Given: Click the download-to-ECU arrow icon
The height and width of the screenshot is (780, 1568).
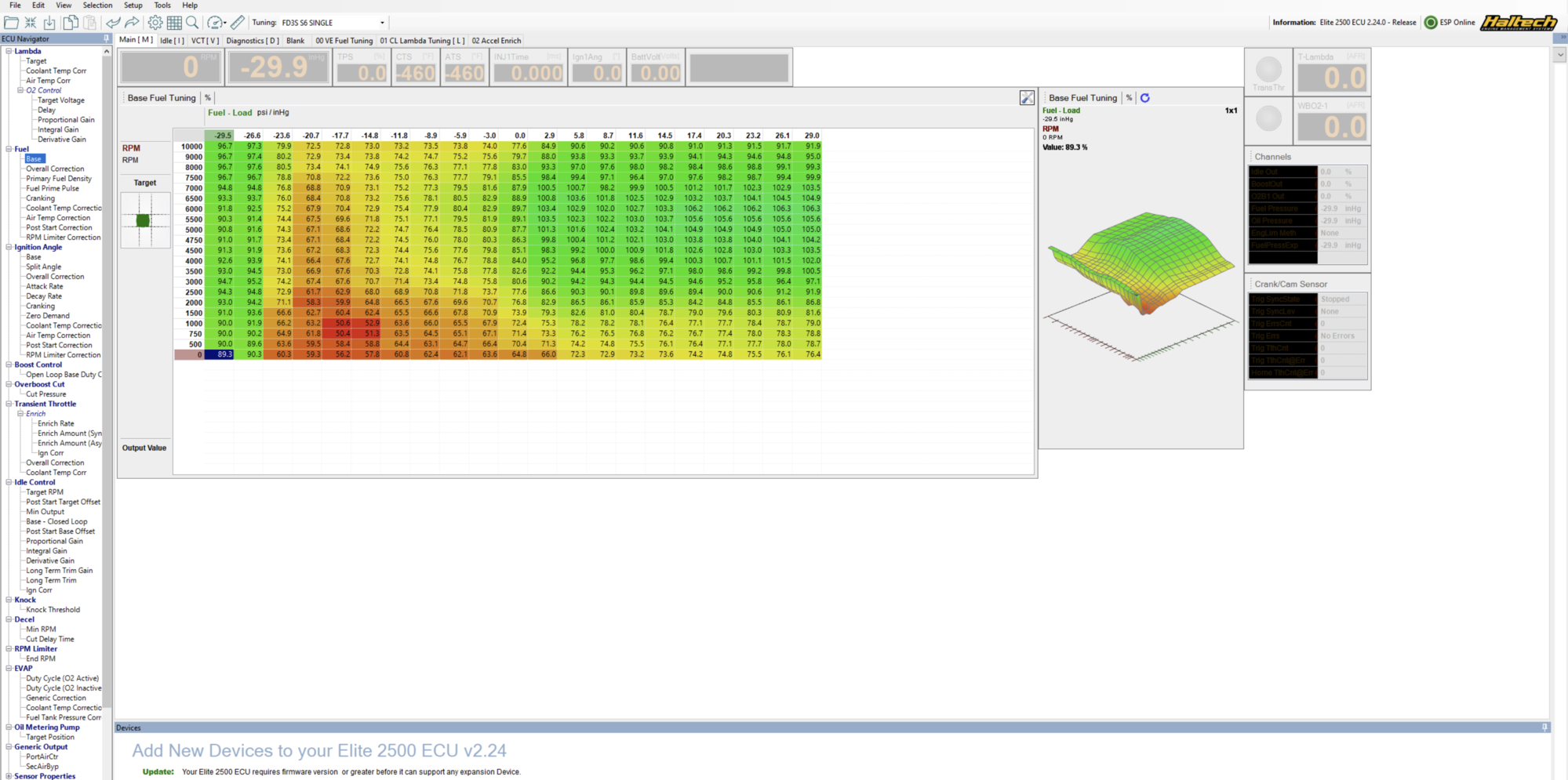Looking at the screenshot, I should [x=49, y=23].
